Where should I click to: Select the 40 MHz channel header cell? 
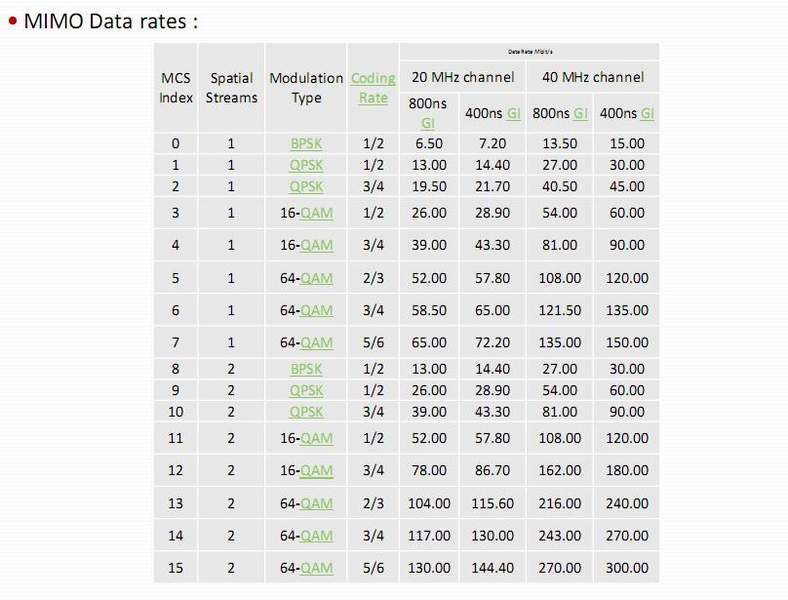[593, 77]
